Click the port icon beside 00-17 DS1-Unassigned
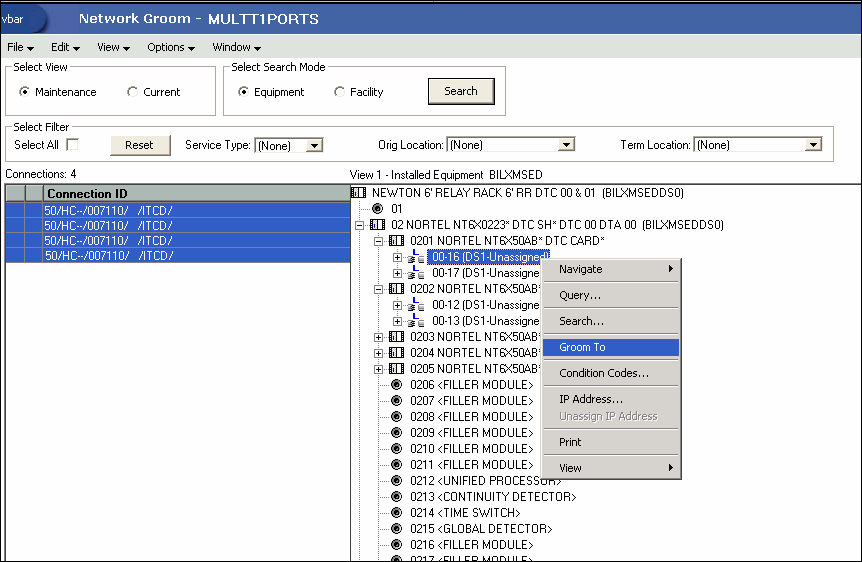This screenshot has height=562, width=862. 416,273
